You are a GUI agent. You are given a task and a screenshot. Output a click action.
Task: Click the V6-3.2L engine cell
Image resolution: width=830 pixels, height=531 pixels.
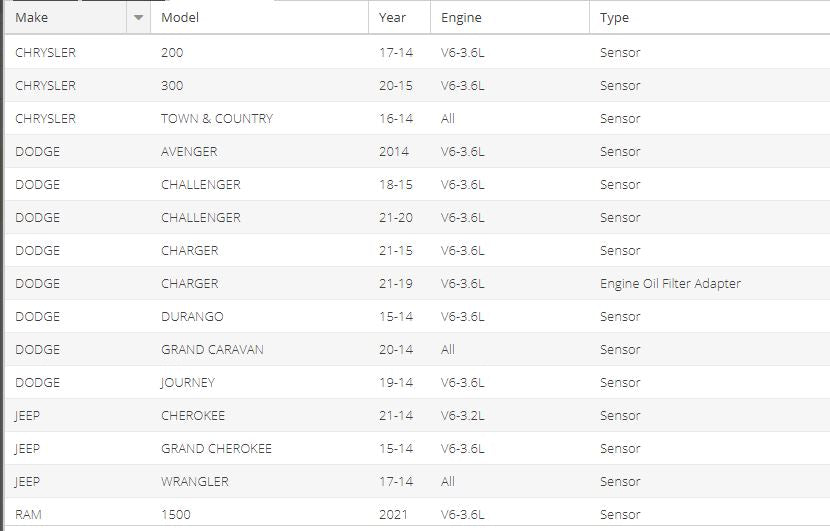pos(462,415)
